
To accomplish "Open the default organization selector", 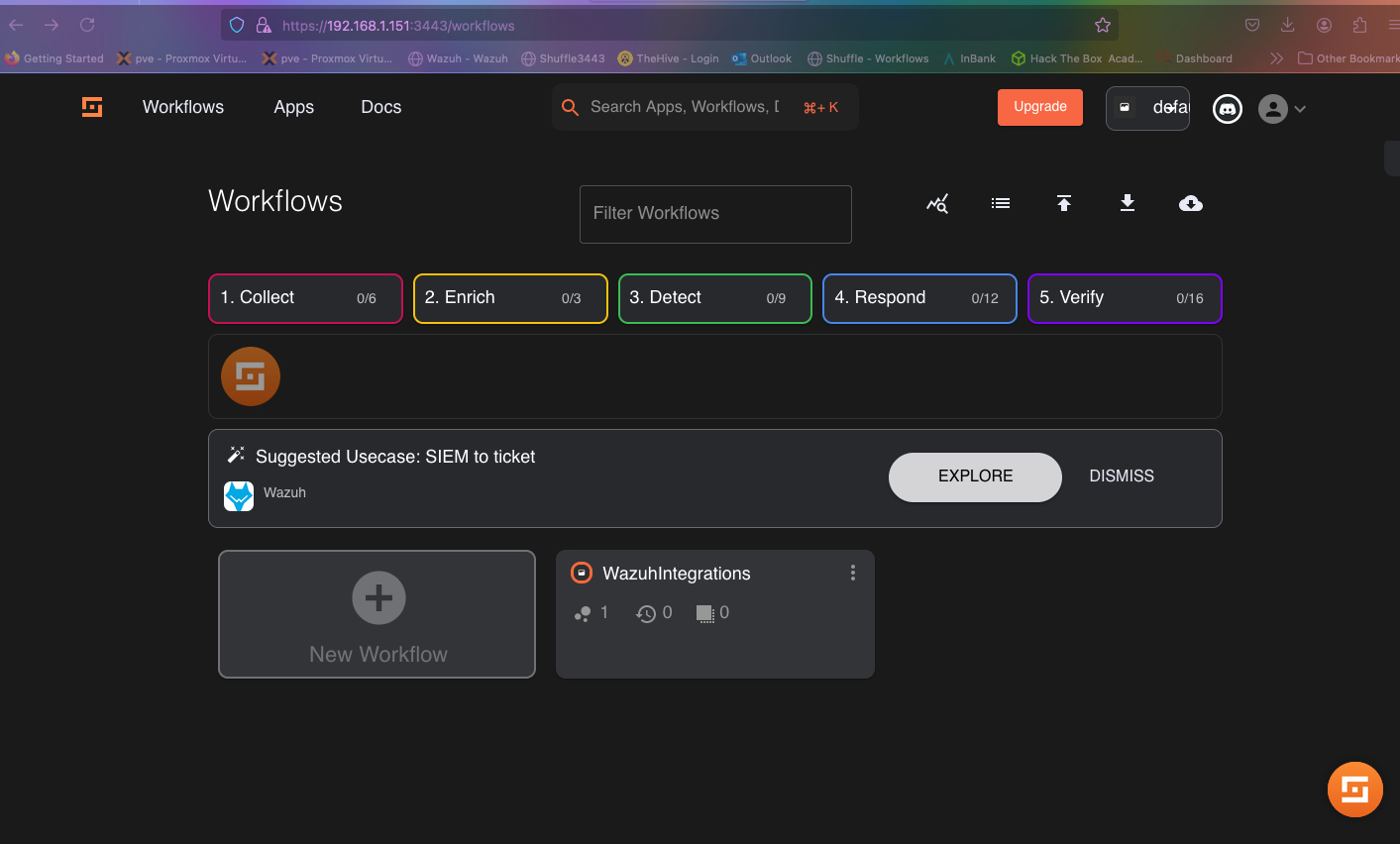I will tap(1147, 108).
